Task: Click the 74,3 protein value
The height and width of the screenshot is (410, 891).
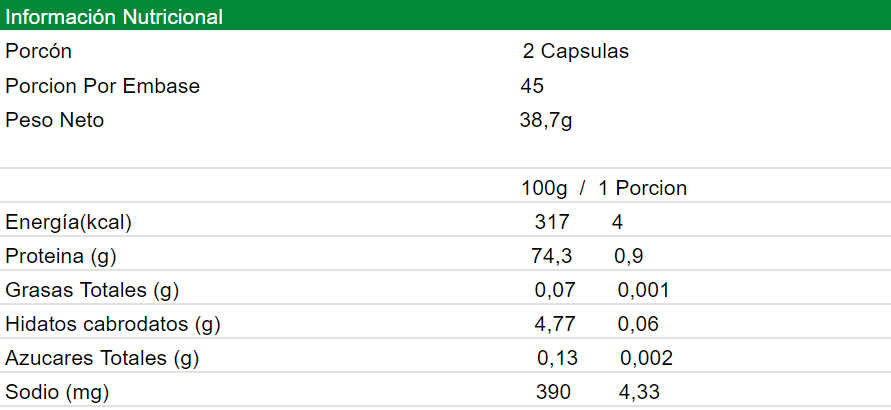Action: [x=551, y=256]
